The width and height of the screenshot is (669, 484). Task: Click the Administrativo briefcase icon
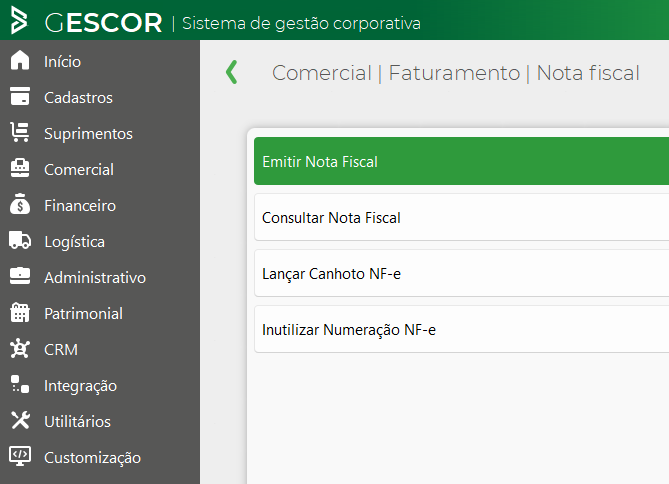[19, 277]
